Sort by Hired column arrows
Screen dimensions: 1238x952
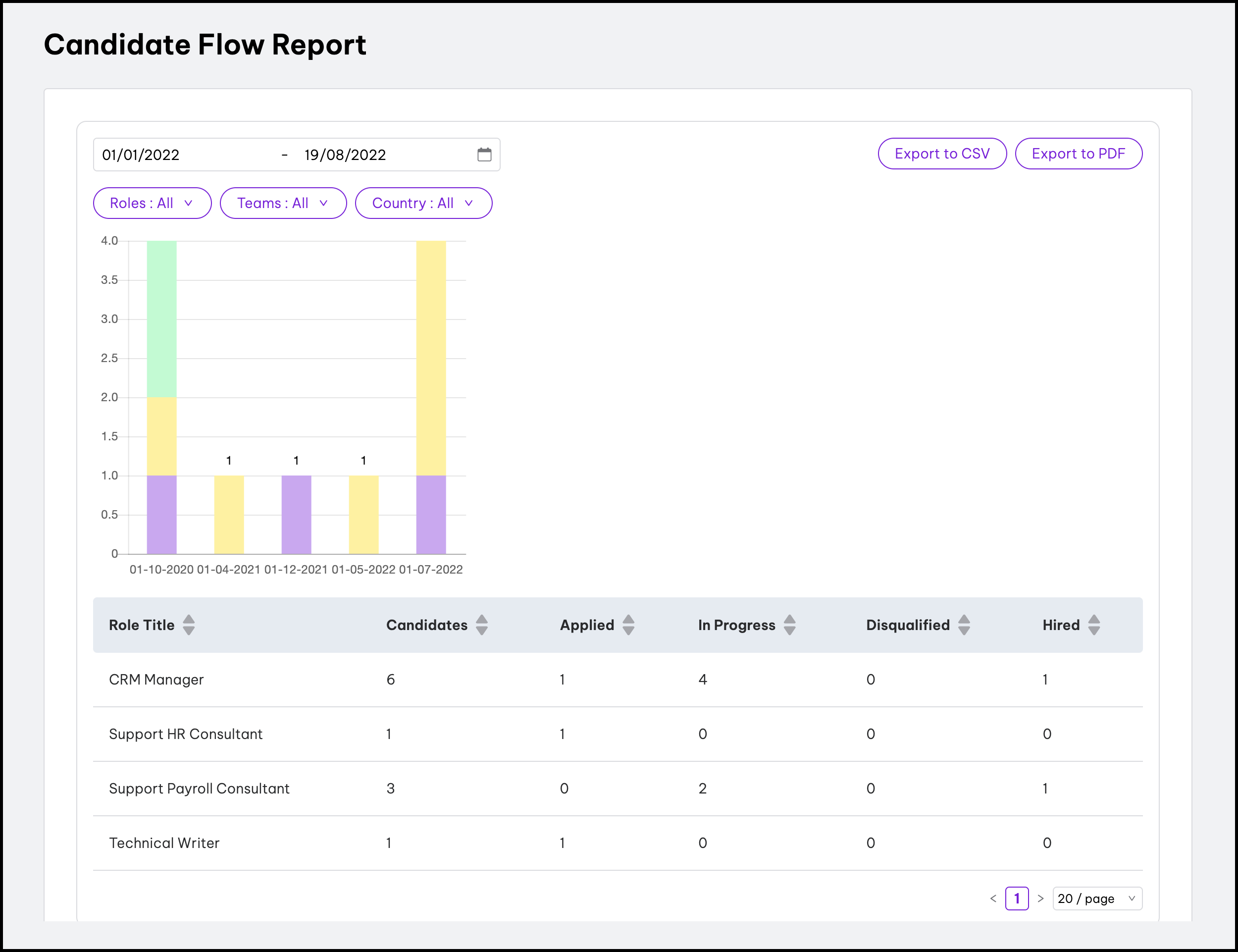coord(1094,625)
